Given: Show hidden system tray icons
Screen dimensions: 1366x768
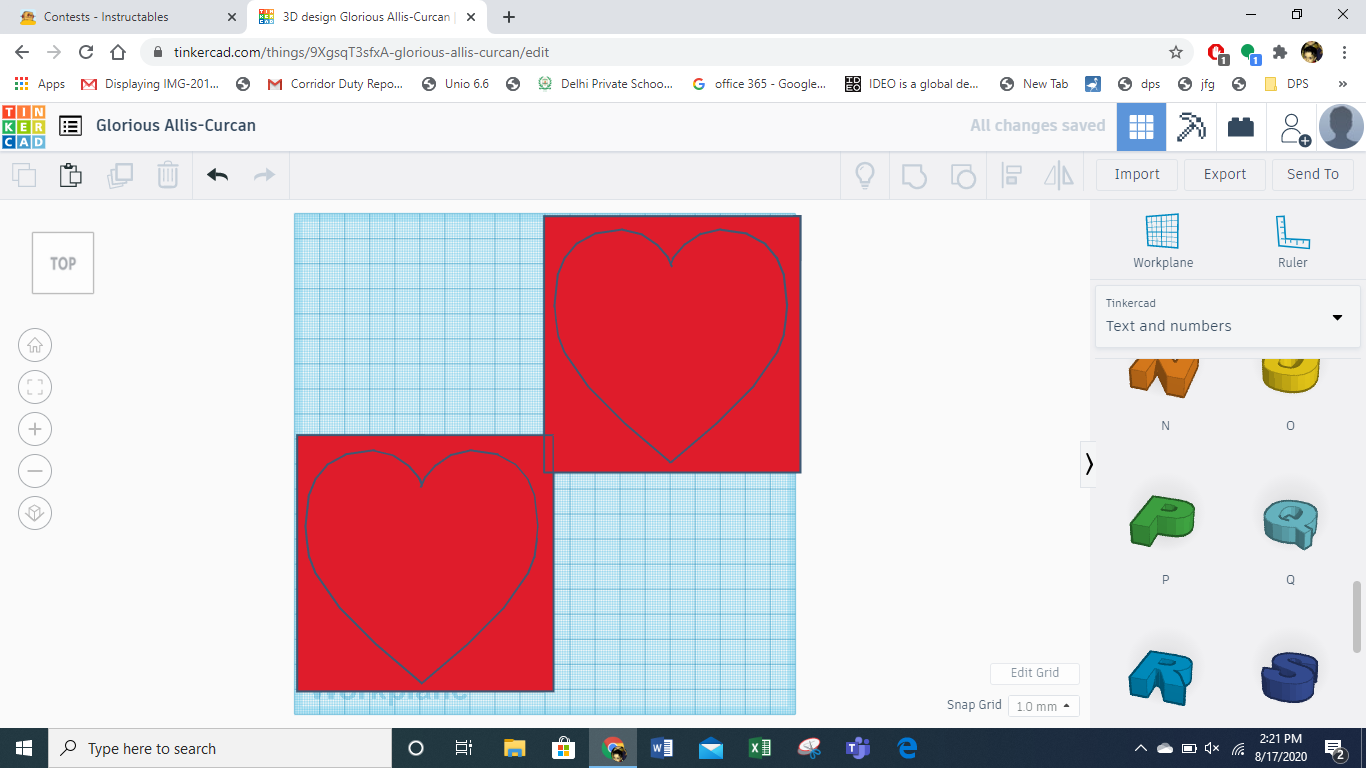Looking at the screenshot, I should point(1141,748).
